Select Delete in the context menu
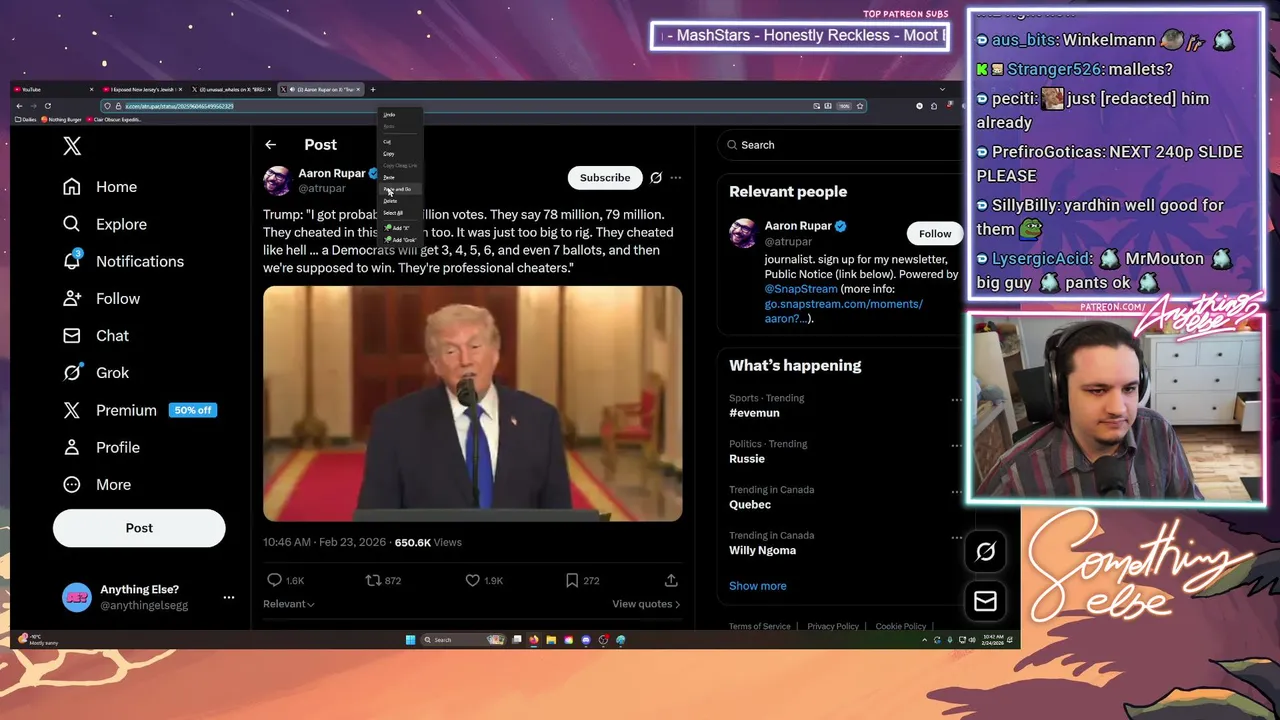Screen dimensions: 1280x720 402,201
